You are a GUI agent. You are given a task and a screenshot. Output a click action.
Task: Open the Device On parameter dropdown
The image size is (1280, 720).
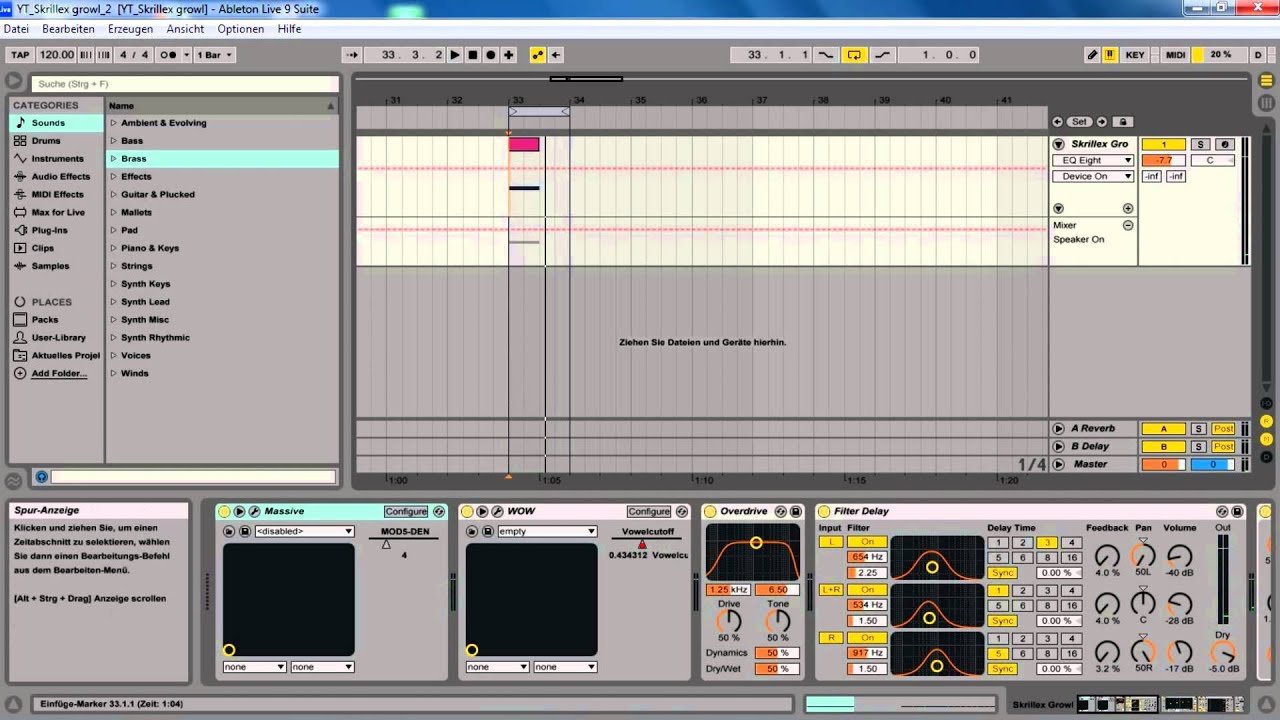click(1092, 176)
